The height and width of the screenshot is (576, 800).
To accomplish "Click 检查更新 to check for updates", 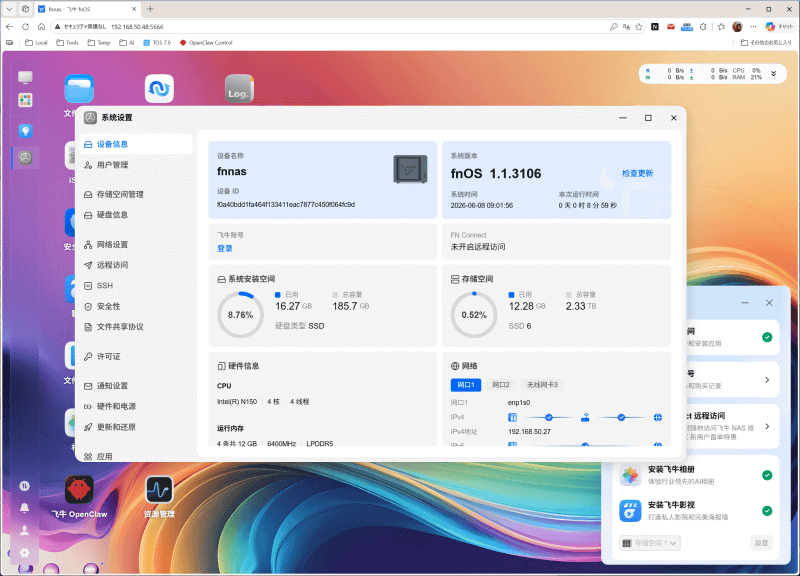I will pyautogui.click(x=637, y=173).
